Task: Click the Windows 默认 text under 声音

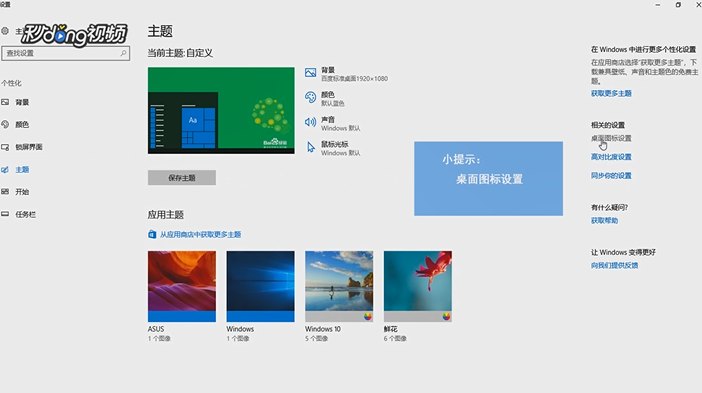Action: [341, 128]
